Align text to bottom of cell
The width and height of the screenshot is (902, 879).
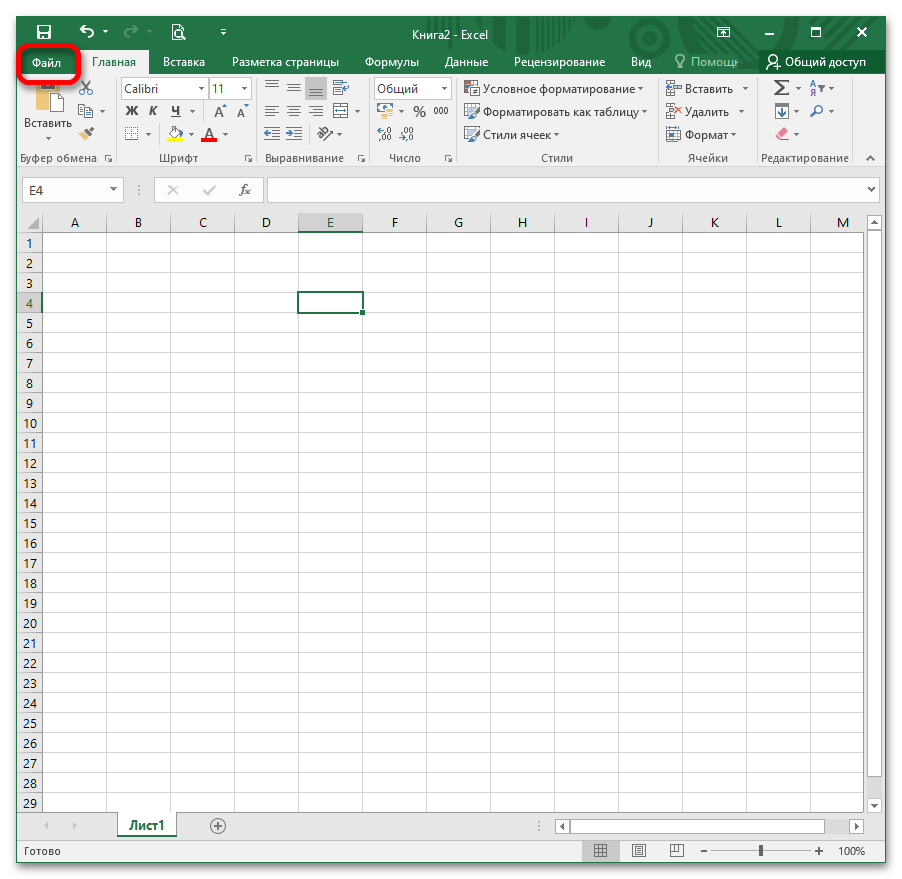[x=316, y=89]
